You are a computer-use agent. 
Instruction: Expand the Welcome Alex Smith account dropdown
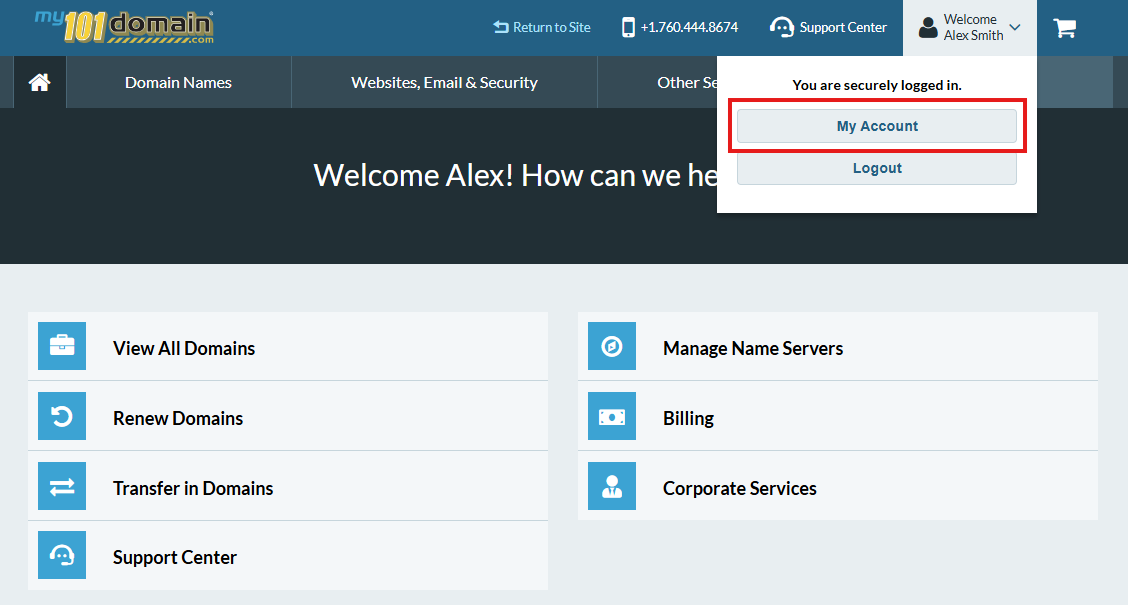969,27
